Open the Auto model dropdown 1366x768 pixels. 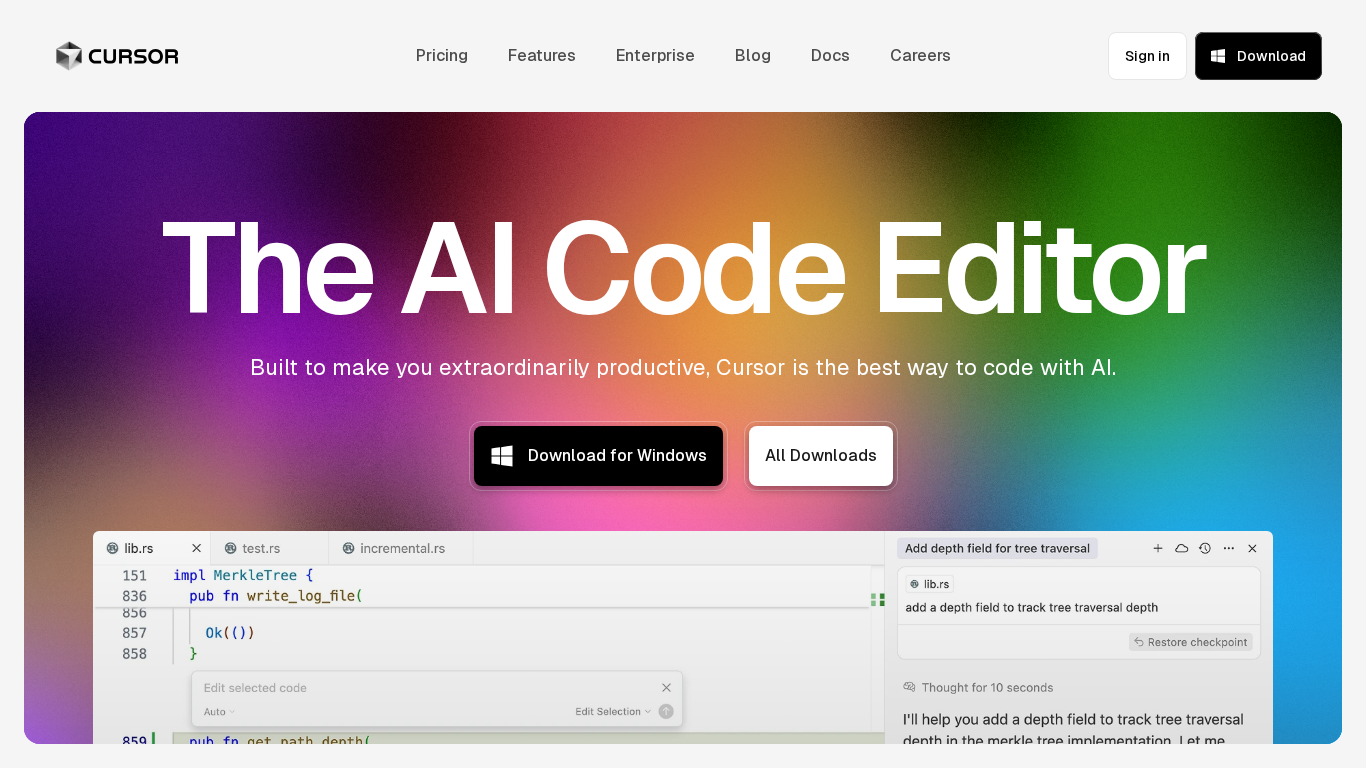pos(219,712)
